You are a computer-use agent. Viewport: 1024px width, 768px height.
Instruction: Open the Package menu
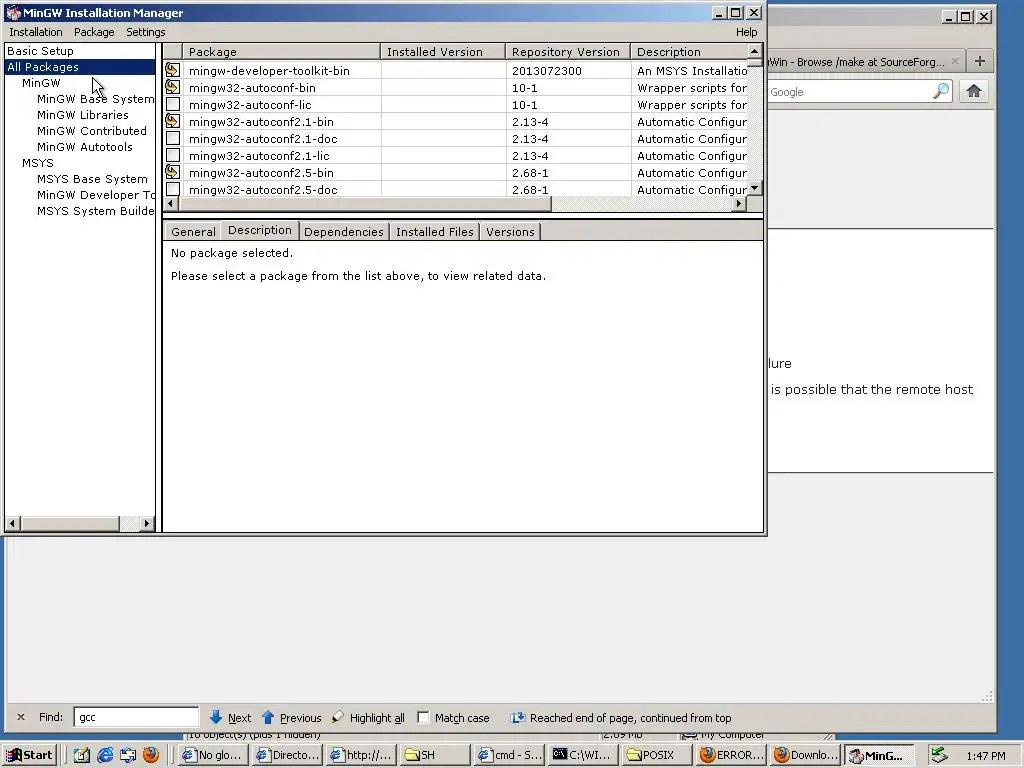(x=94, y=32)
